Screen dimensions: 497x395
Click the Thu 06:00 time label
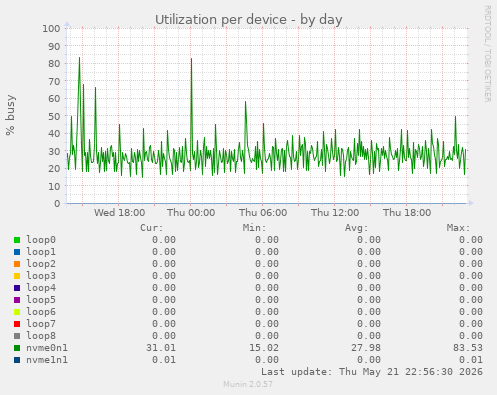(x=263, y=212)
